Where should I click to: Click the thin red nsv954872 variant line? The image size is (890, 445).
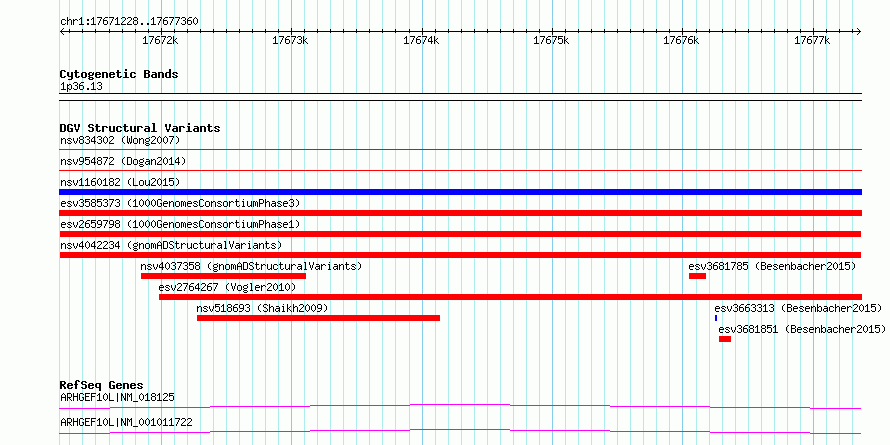pos(460,170)
